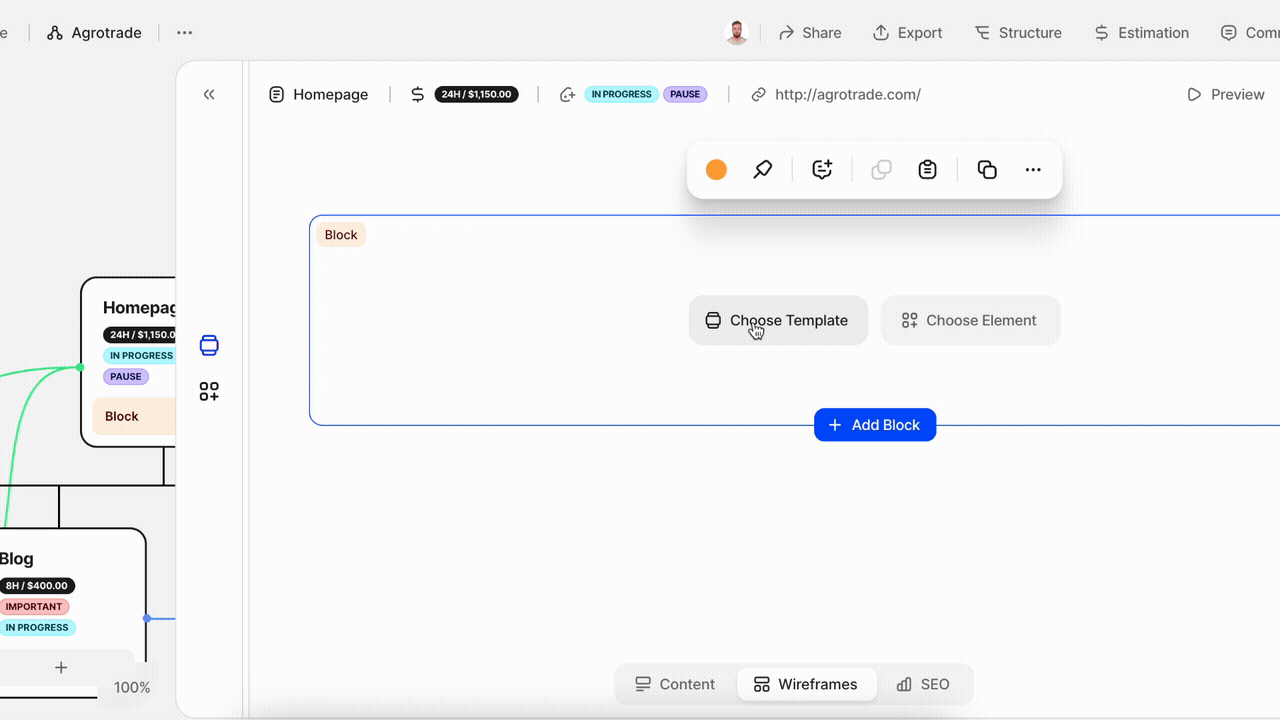Click the IMPORTANT tag on Blog card

(34, 607)
